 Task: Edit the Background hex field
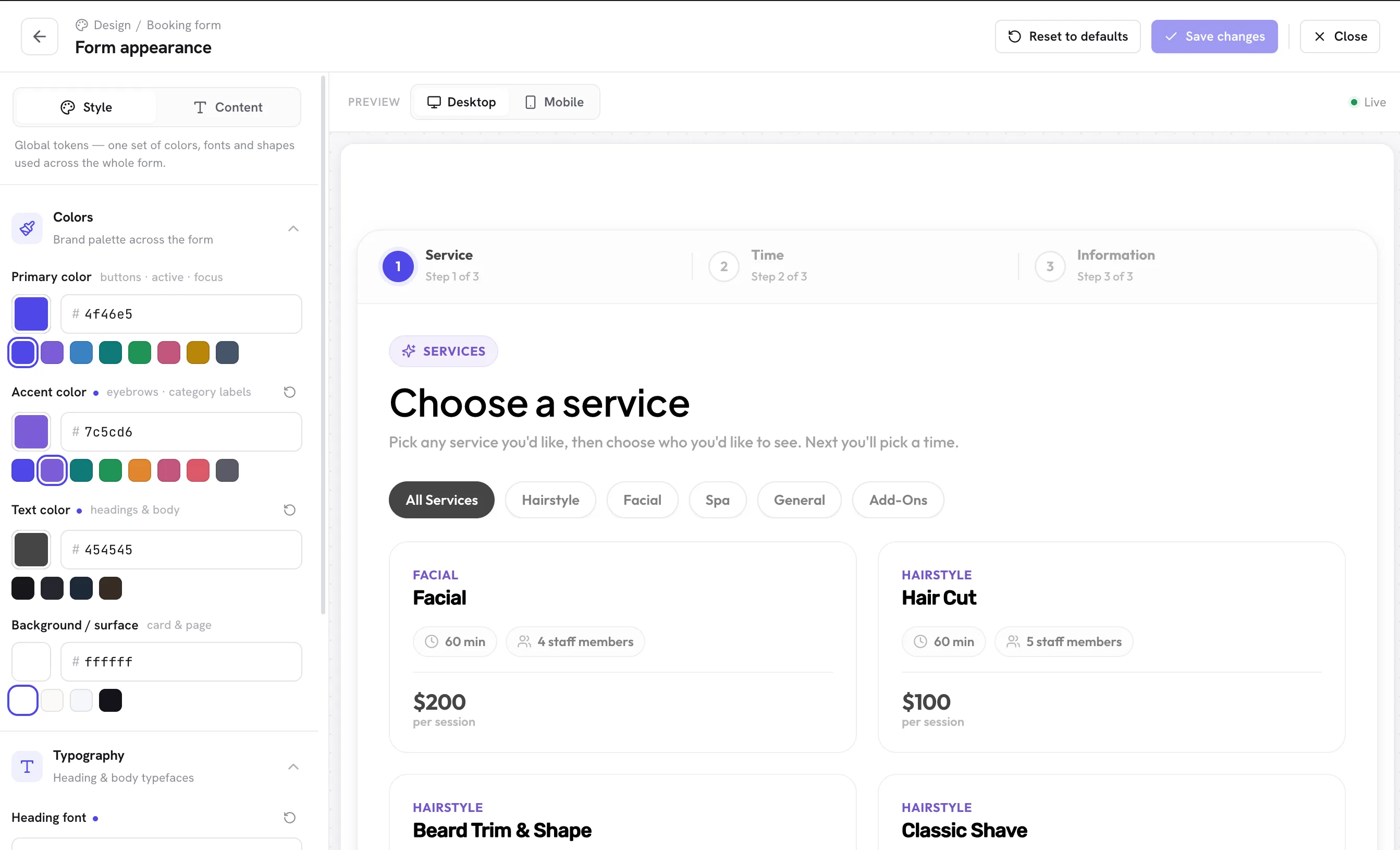click(x=181, y=661)
